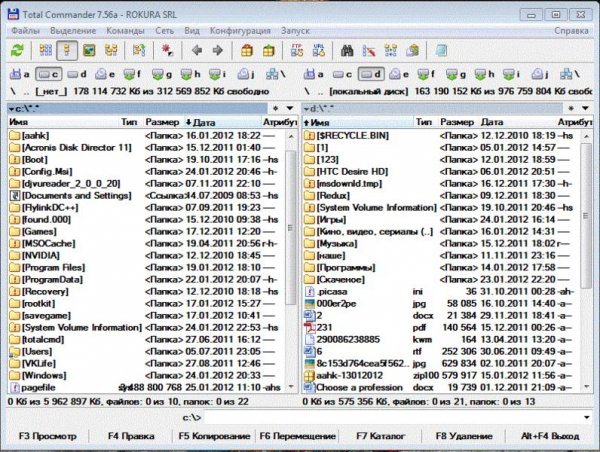Click the F4 Правка button
600x452 pixels.
131,436
